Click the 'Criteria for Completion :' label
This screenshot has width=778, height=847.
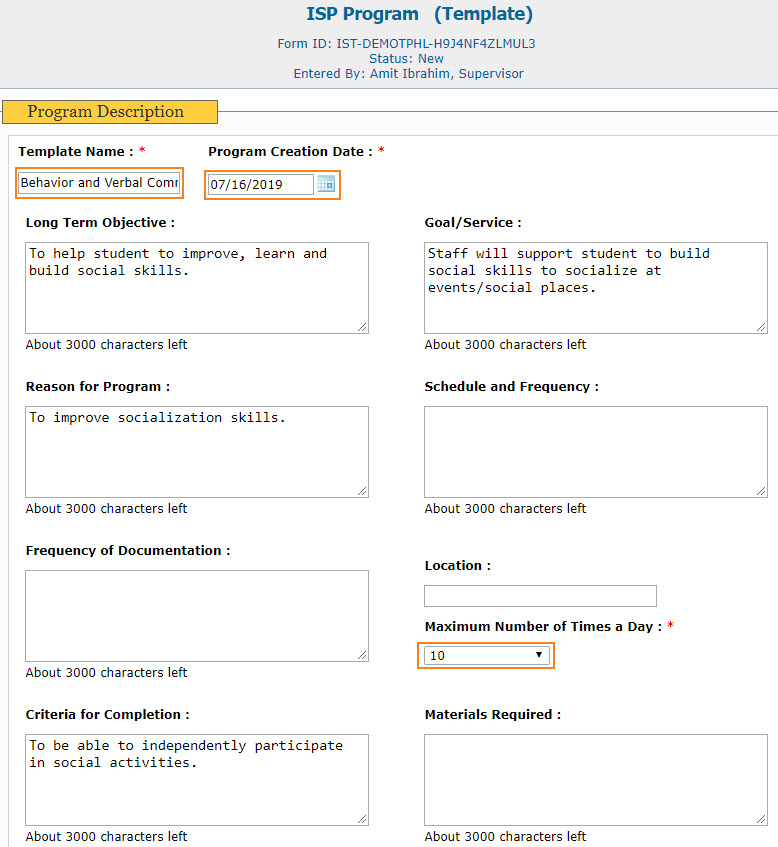point(108,715)
